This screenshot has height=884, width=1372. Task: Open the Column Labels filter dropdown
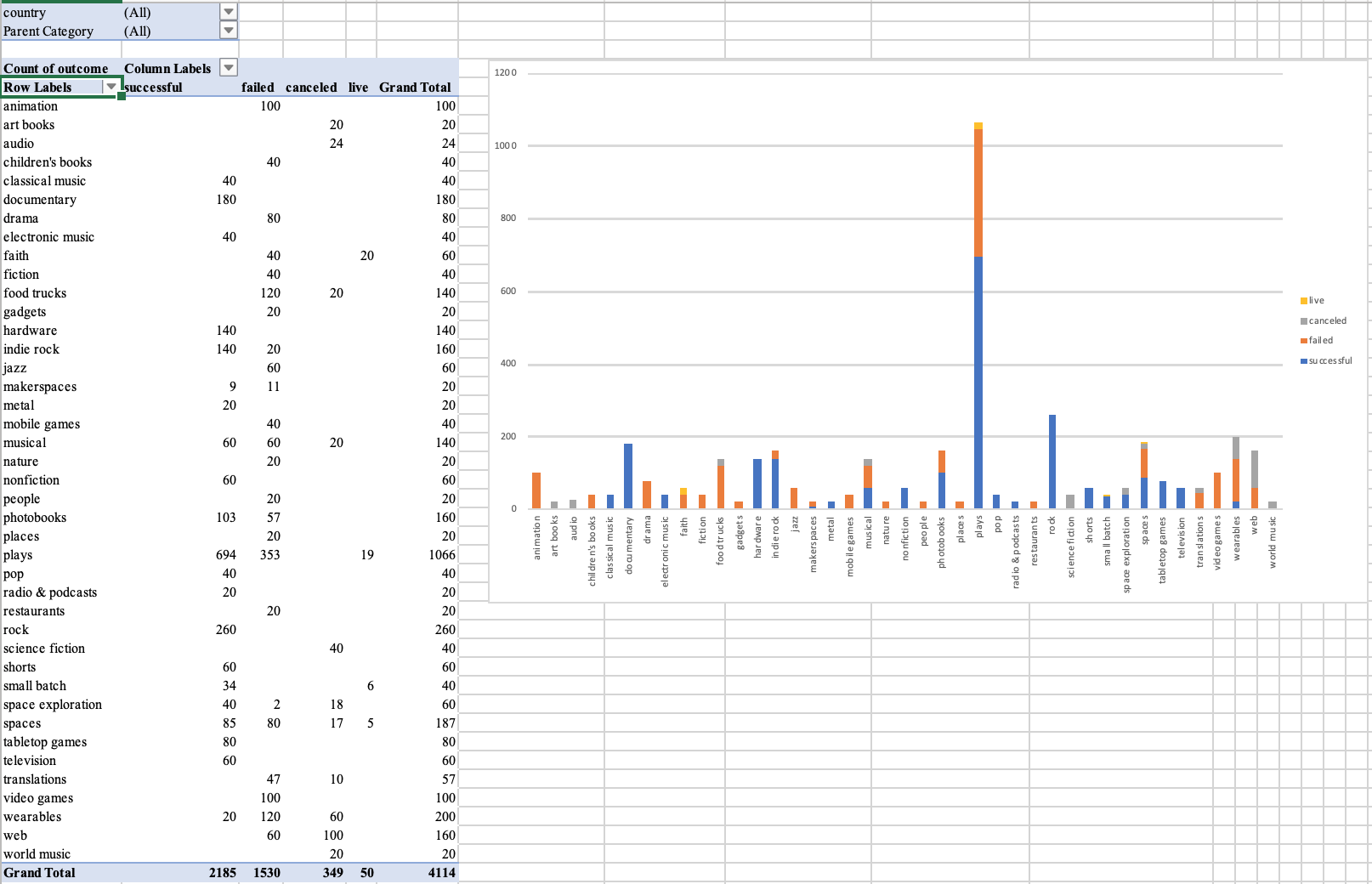pos(227,68)
